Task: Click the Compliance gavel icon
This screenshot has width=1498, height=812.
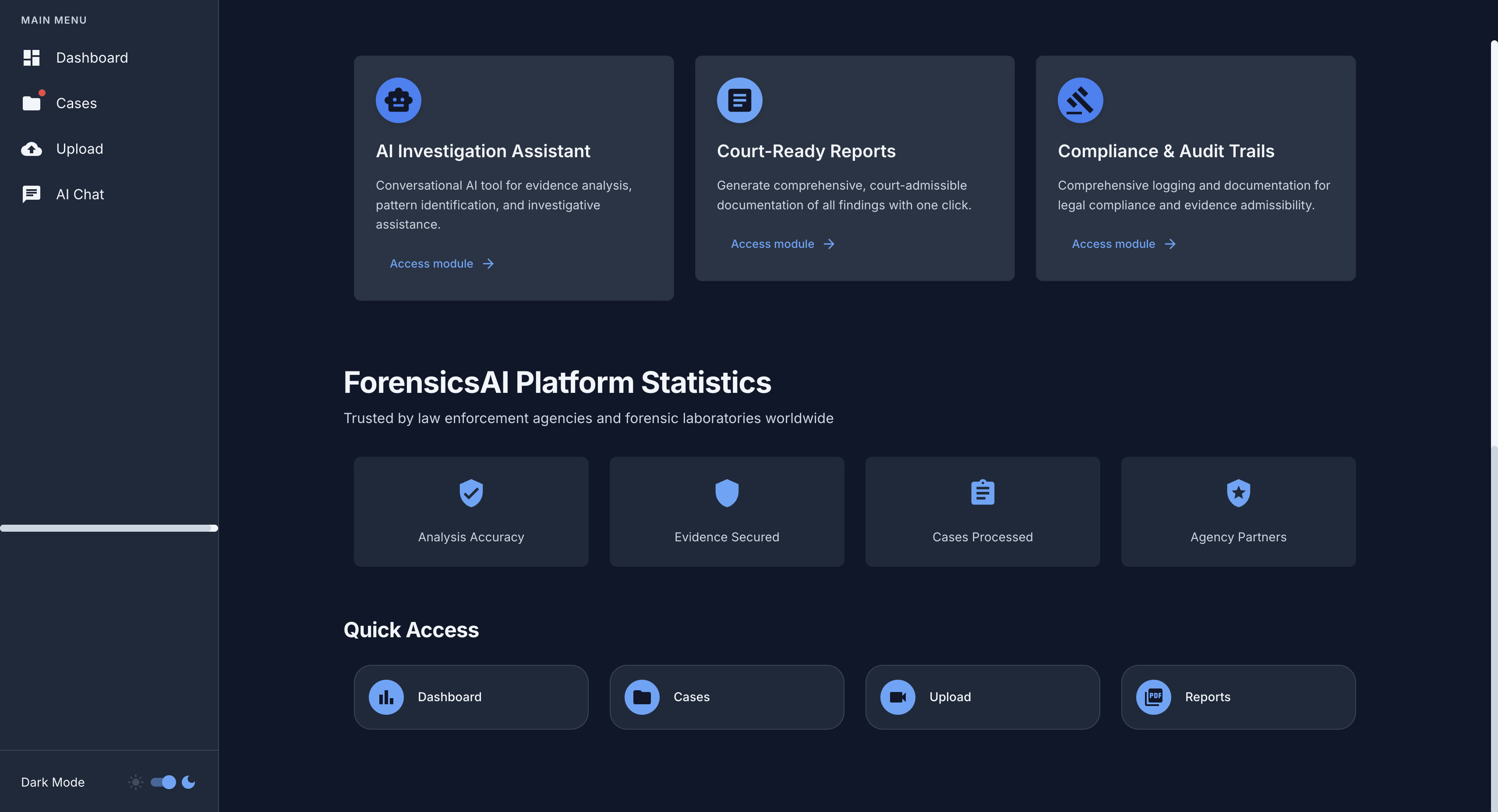Action: tap(1080, 100)
